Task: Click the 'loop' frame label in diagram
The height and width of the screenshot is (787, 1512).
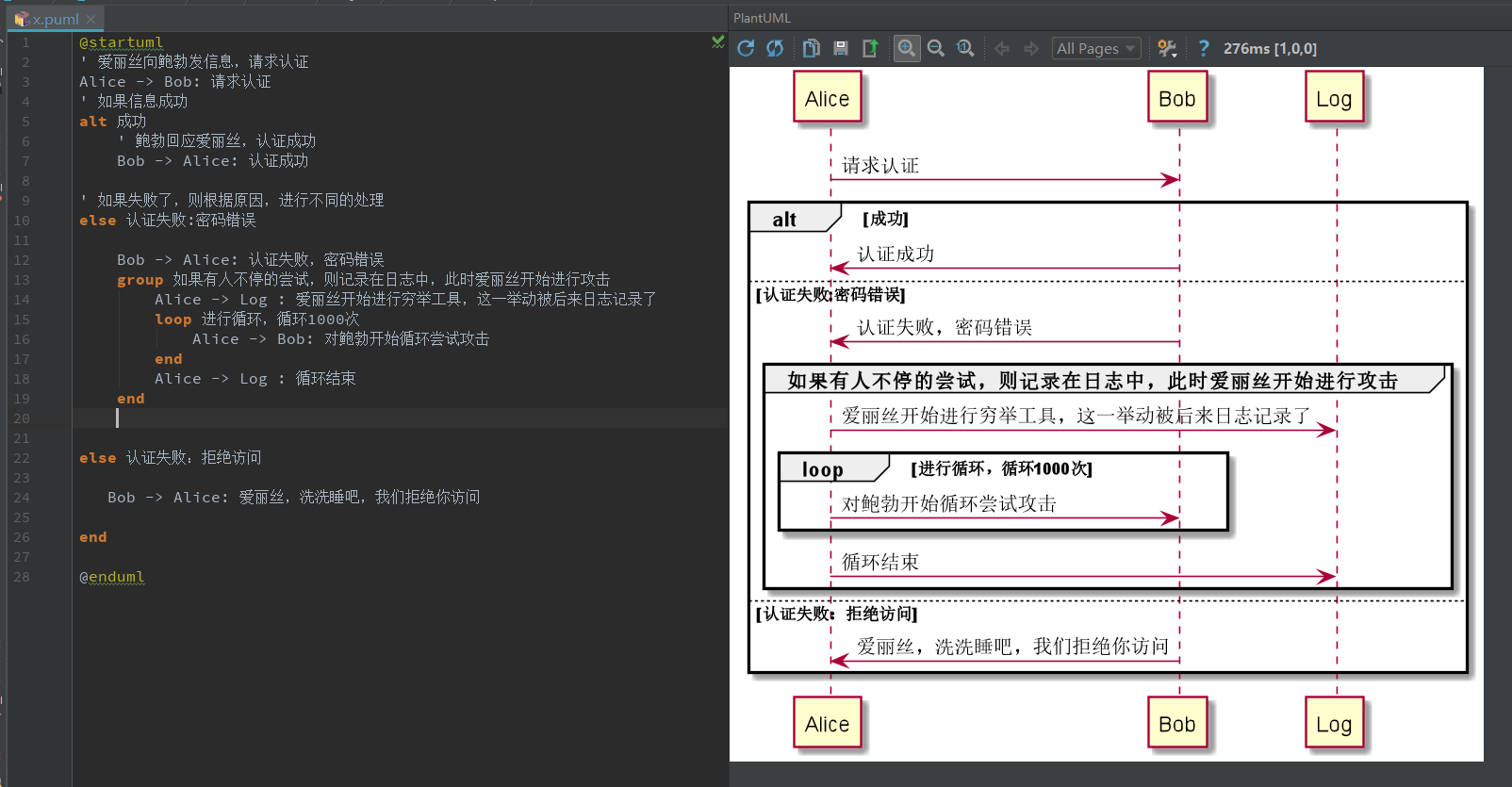Action: point(823,469)
